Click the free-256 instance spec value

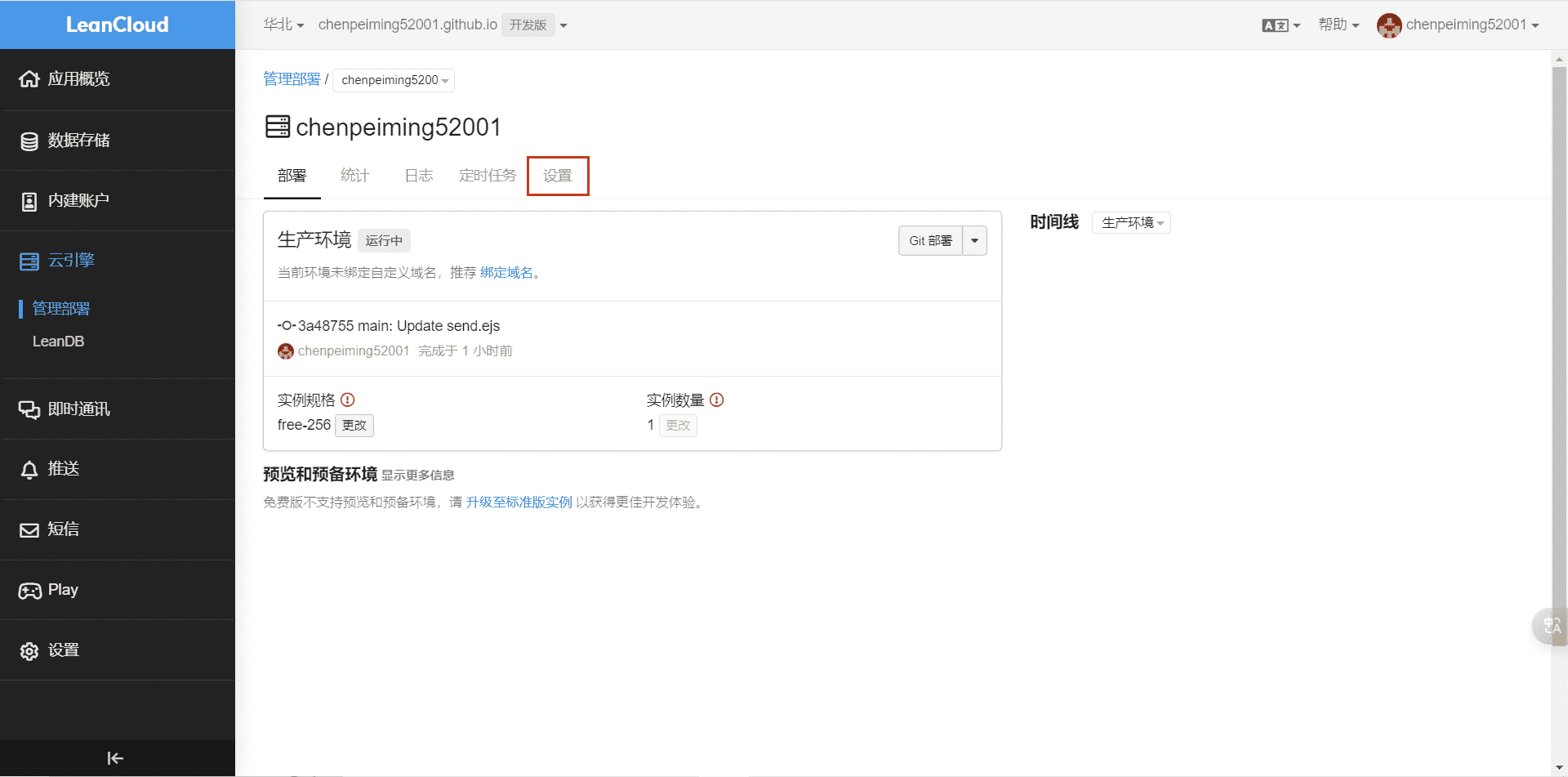tap(304, 426)
